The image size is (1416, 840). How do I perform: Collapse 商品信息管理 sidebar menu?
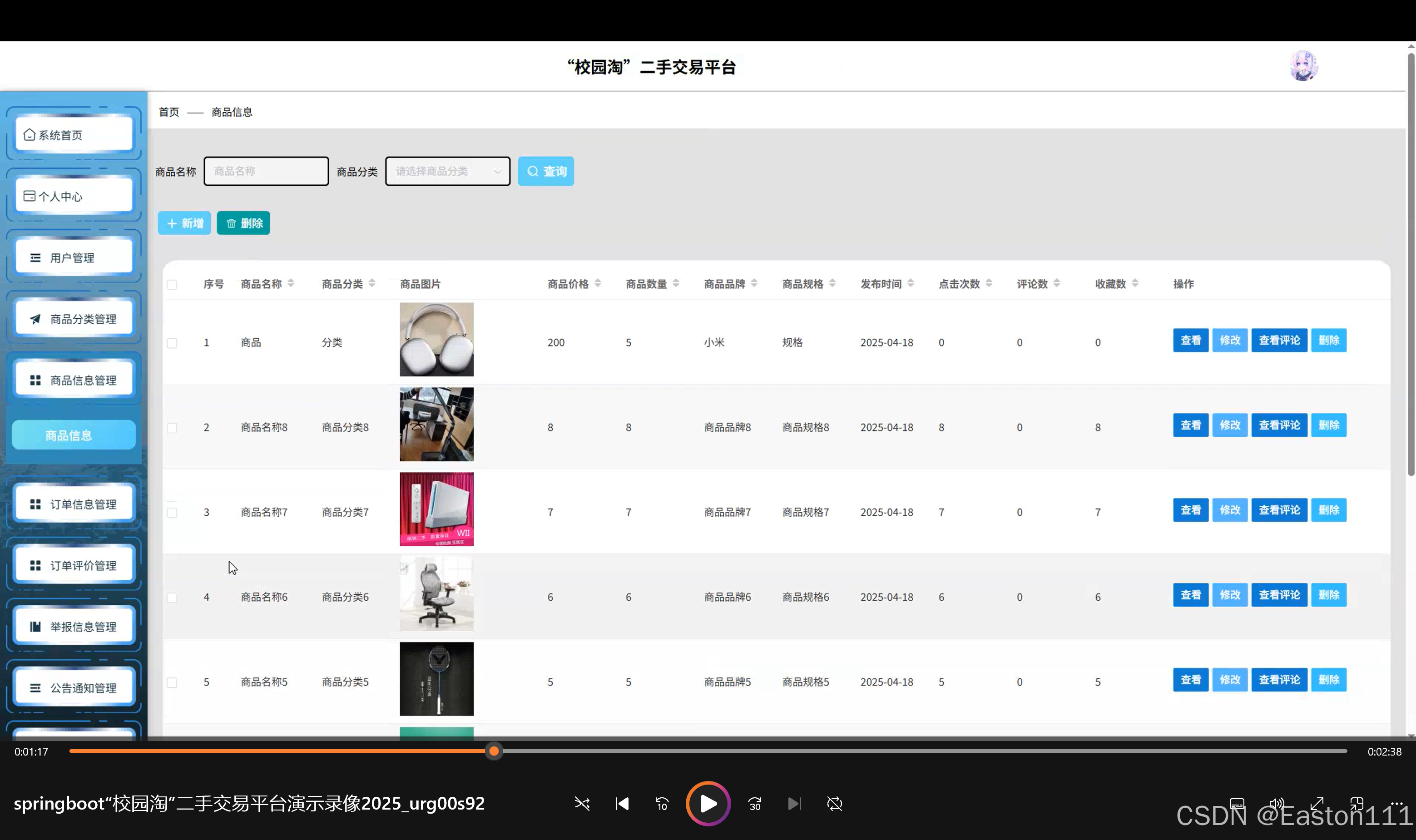(x=74, y=380)
